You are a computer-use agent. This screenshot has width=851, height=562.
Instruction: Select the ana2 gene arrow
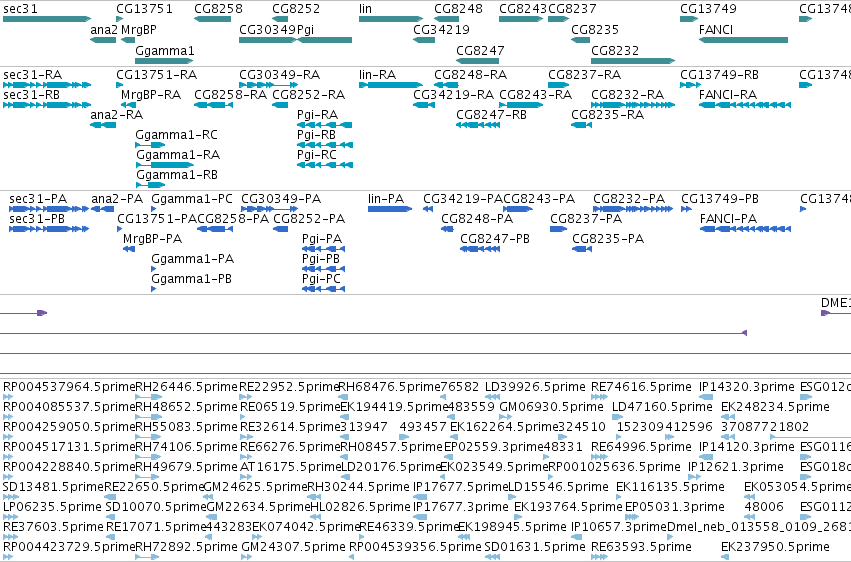(103, 40)
